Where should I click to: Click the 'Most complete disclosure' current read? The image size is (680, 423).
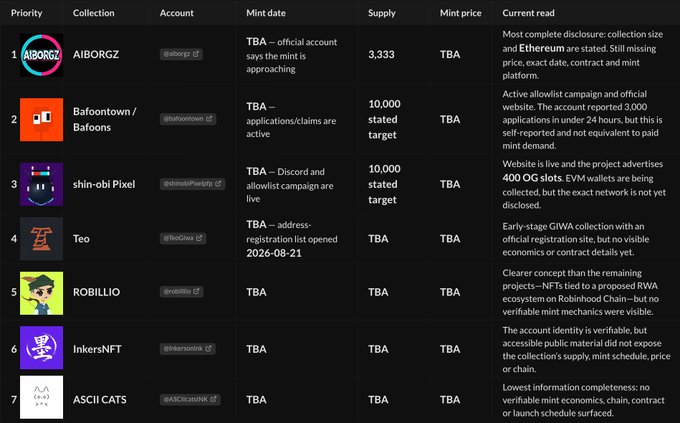[x=582, y=55]
